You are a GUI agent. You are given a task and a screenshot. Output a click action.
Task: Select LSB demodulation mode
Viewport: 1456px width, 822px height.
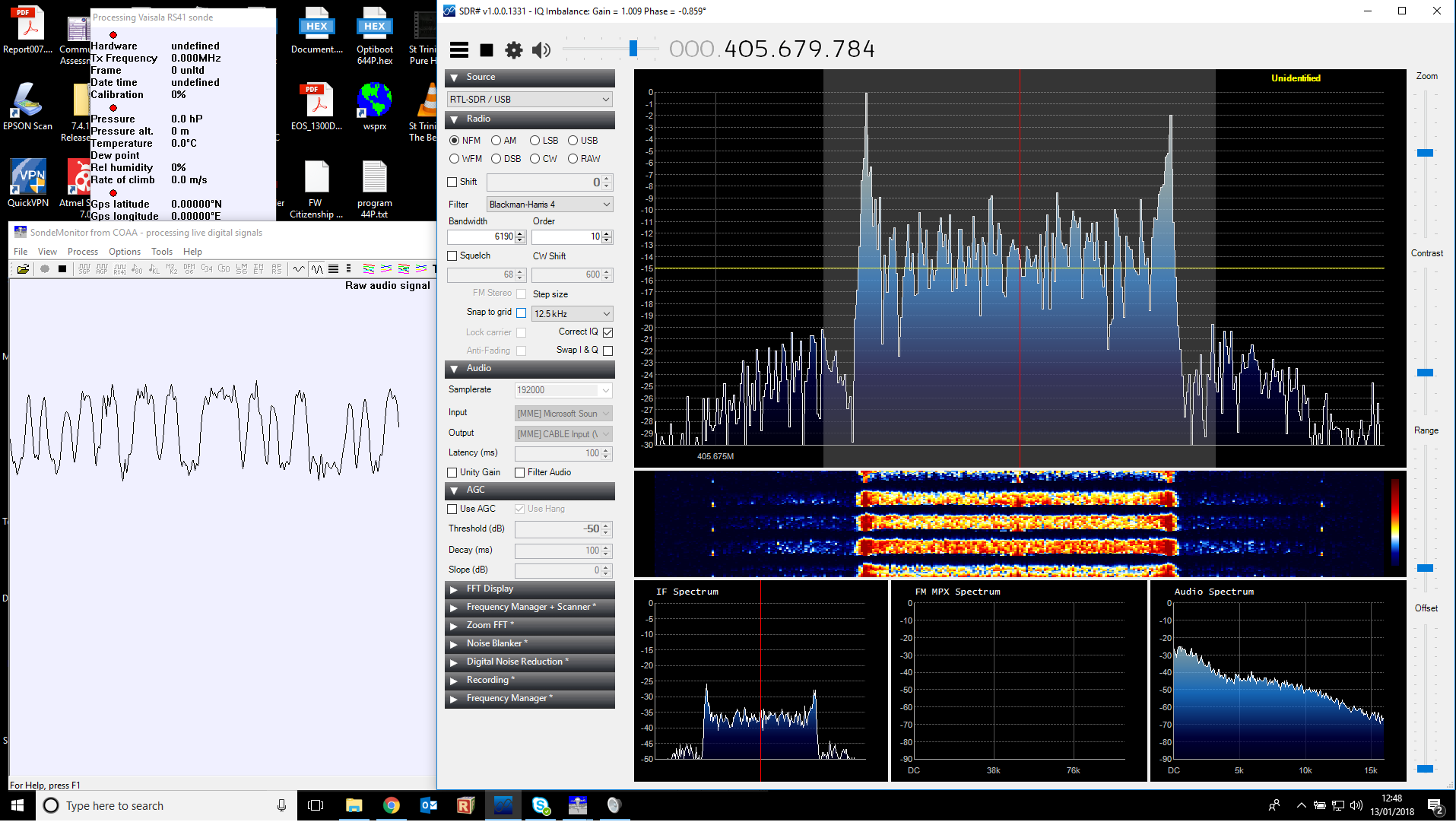point(535,141)
